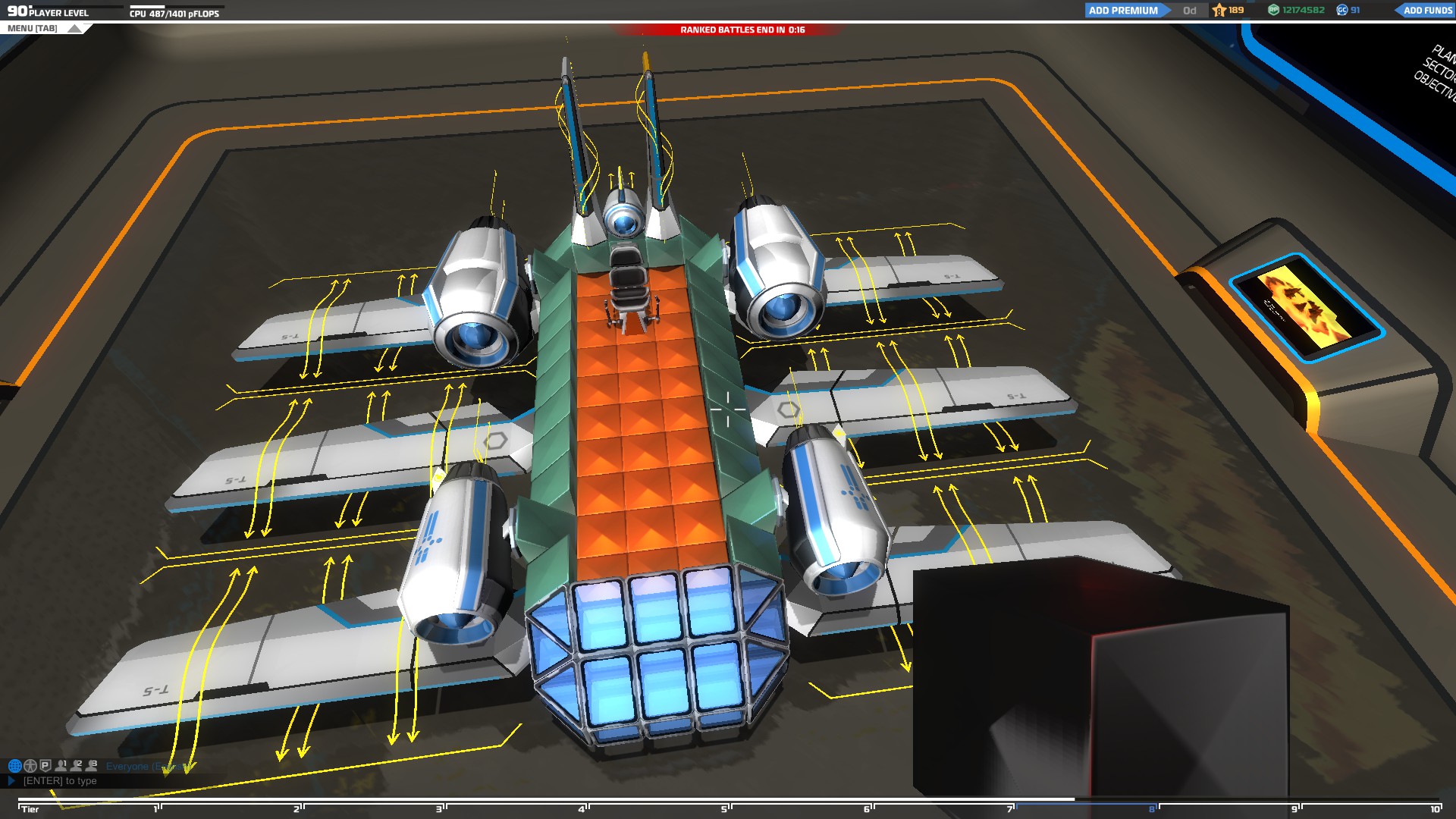Click the orange tier star icon
Viewport: 1456px width, 819px height.
[1219, 11]
